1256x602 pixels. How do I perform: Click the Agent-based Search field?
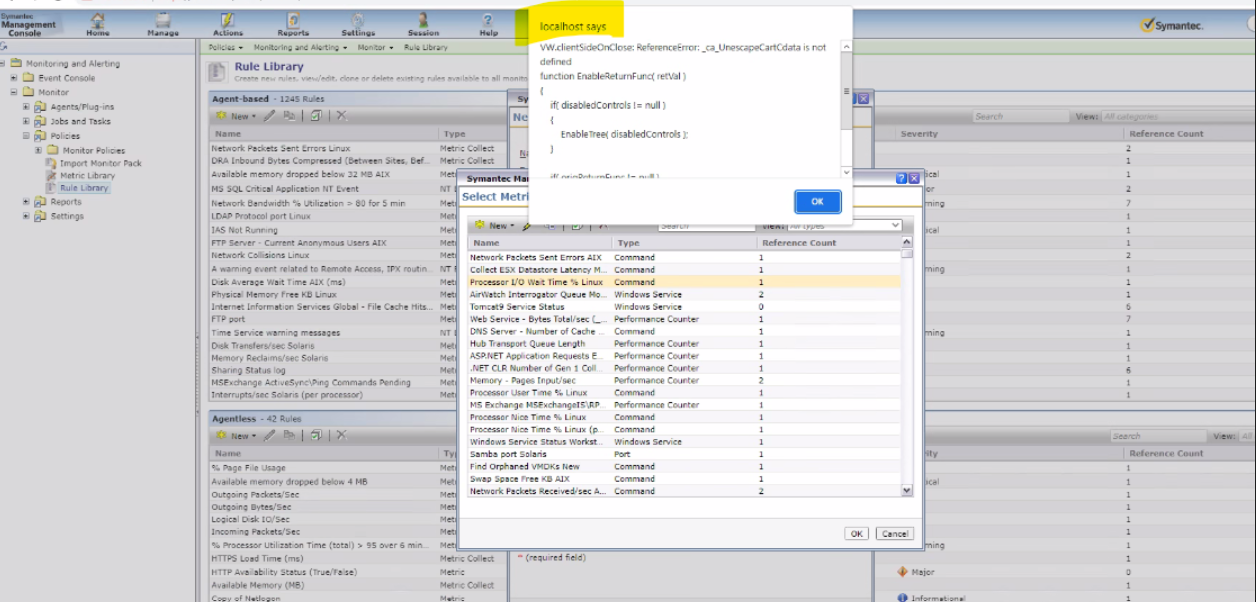click(1020, 117)
